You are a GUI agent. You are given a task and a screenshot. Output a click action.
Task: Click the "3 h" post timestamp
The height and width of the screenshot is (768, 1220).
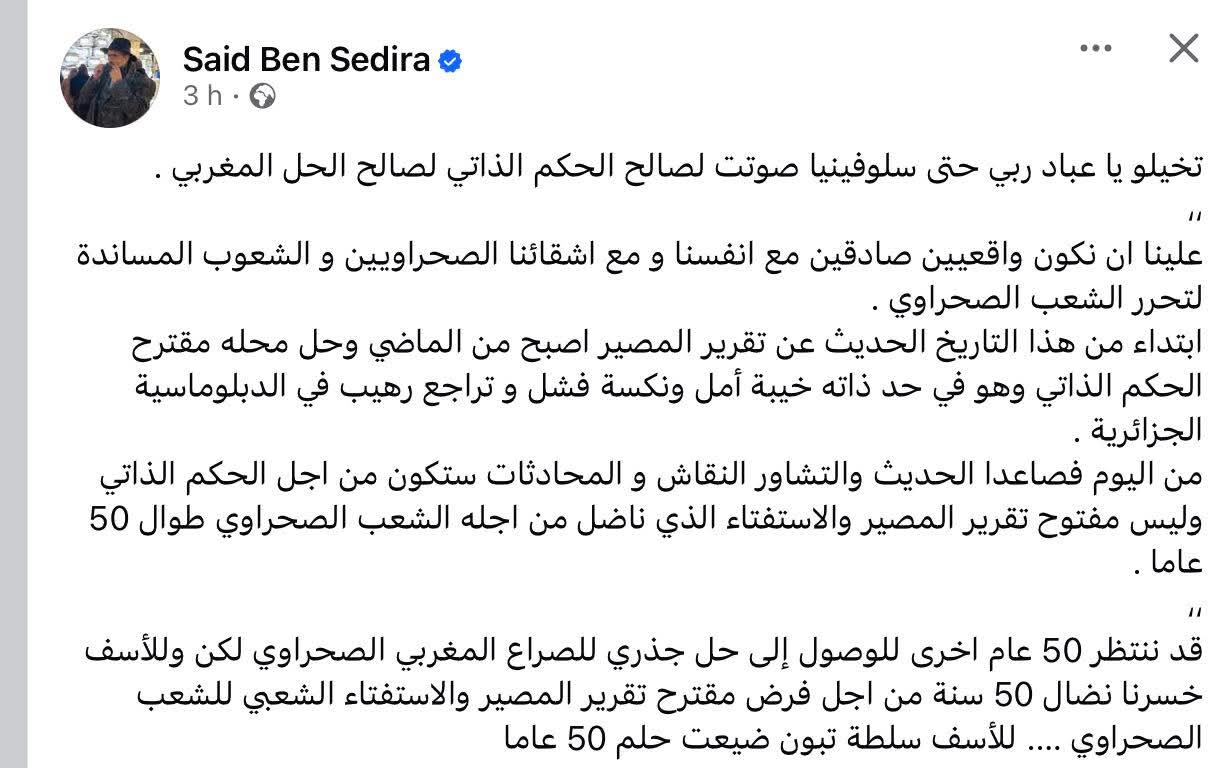pyautogui.click(x=201, y=96)
